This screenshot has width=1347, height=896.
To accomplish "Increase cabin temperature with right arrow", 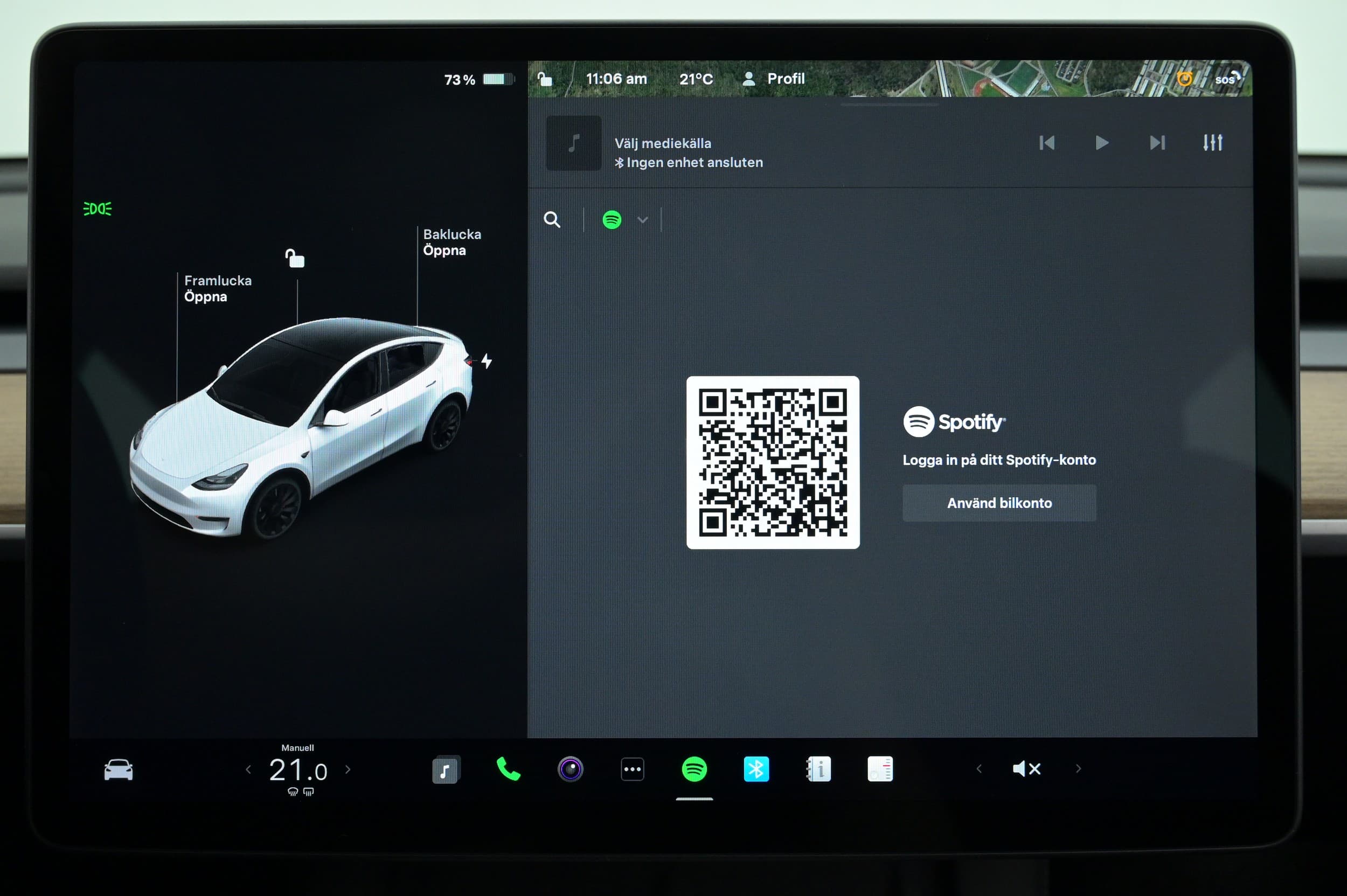I will click(x=348, y=770).
